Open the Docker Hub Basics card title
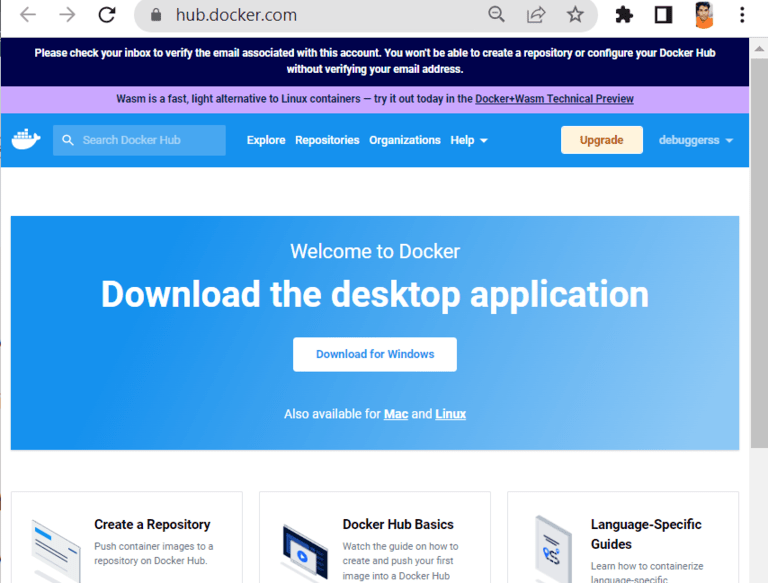The width and height of the screenshot is (768, 583). click(x=398, y=524)
